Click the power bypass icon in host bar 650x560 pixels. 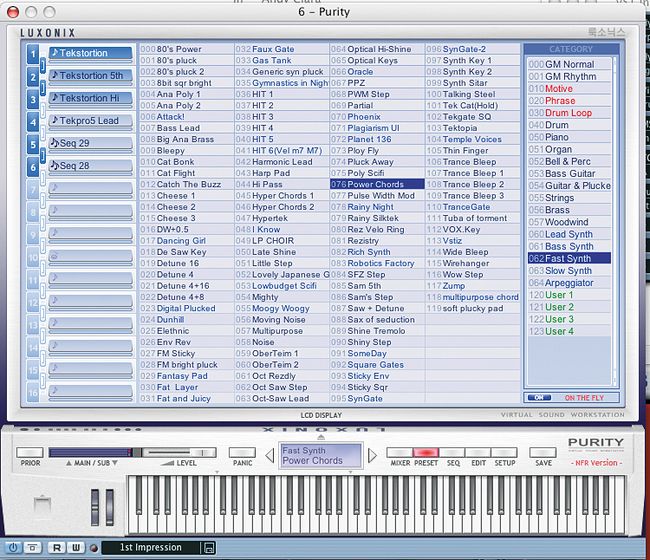13,548
